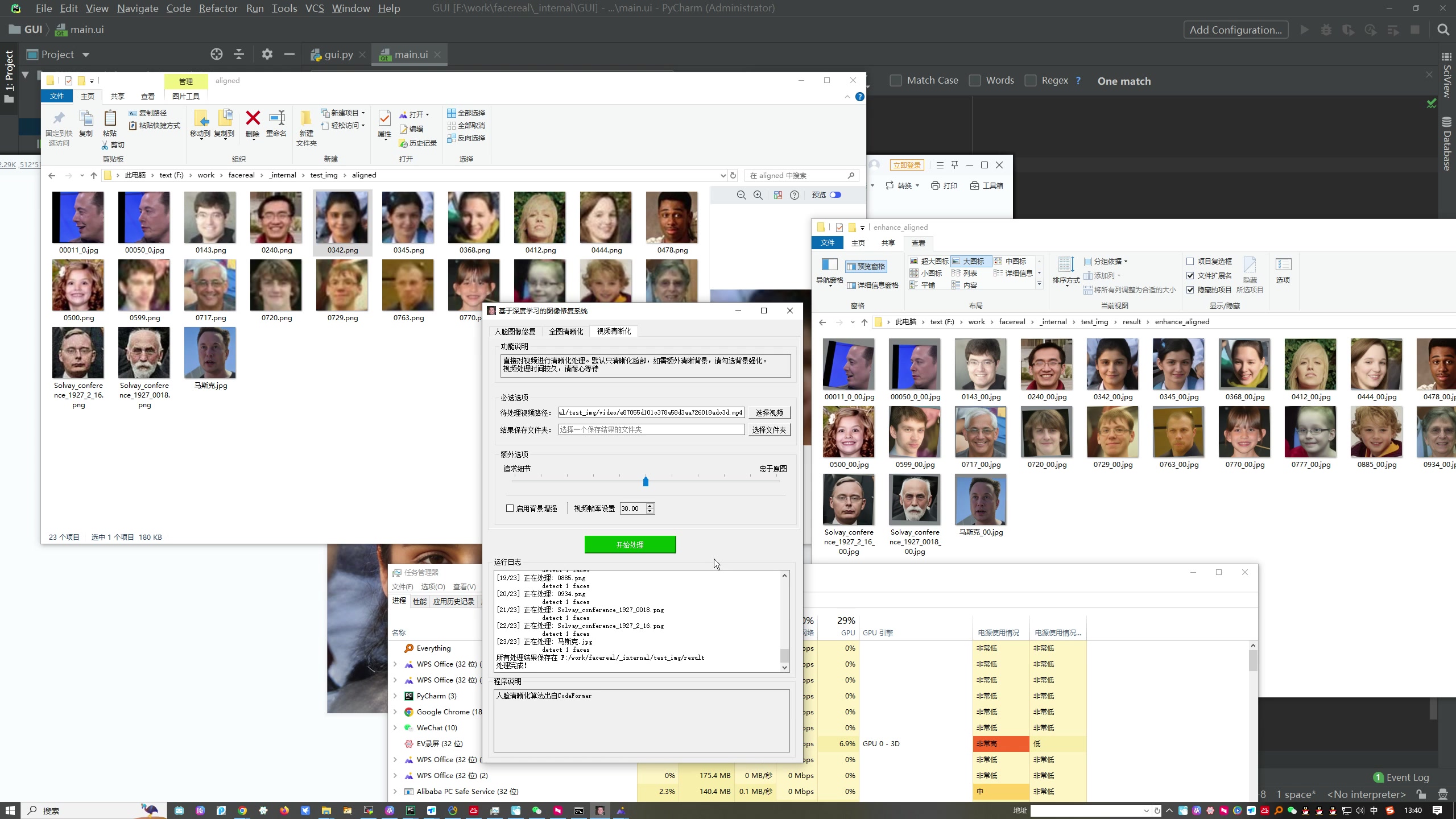Click 开始处理 green button to start
This screenshot has width=1456, height=819.
[629, 544]
